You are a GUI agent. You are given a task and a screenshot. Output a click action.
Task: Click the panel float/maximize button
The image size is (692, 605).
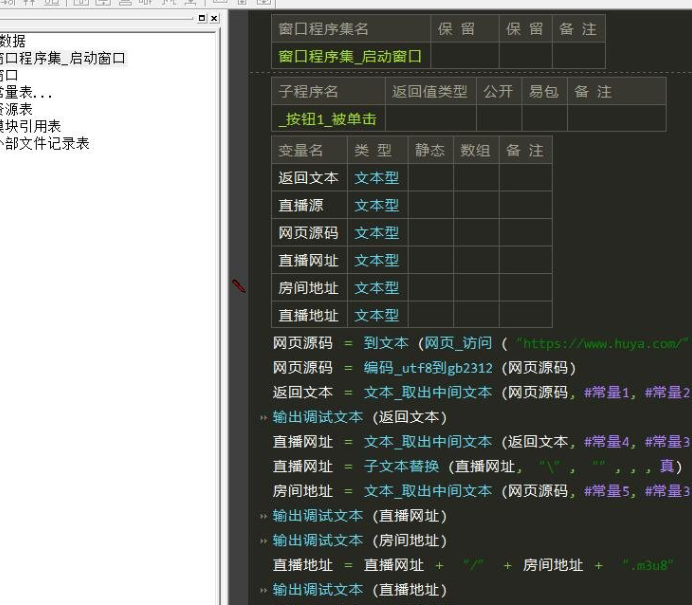202,19
